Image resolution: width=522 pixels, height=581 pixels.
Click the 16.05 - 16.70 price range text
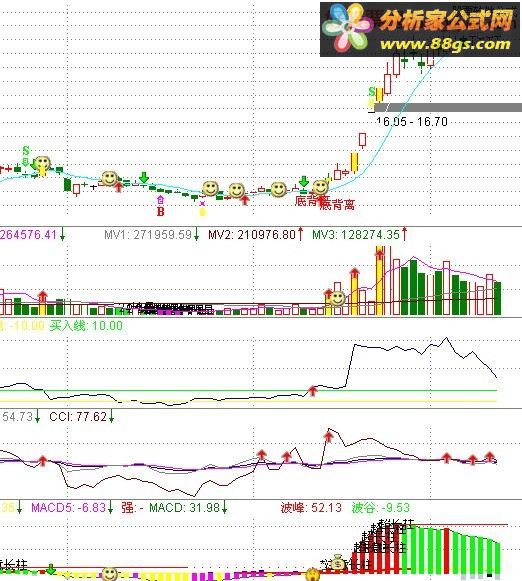[x=412, y=122]
